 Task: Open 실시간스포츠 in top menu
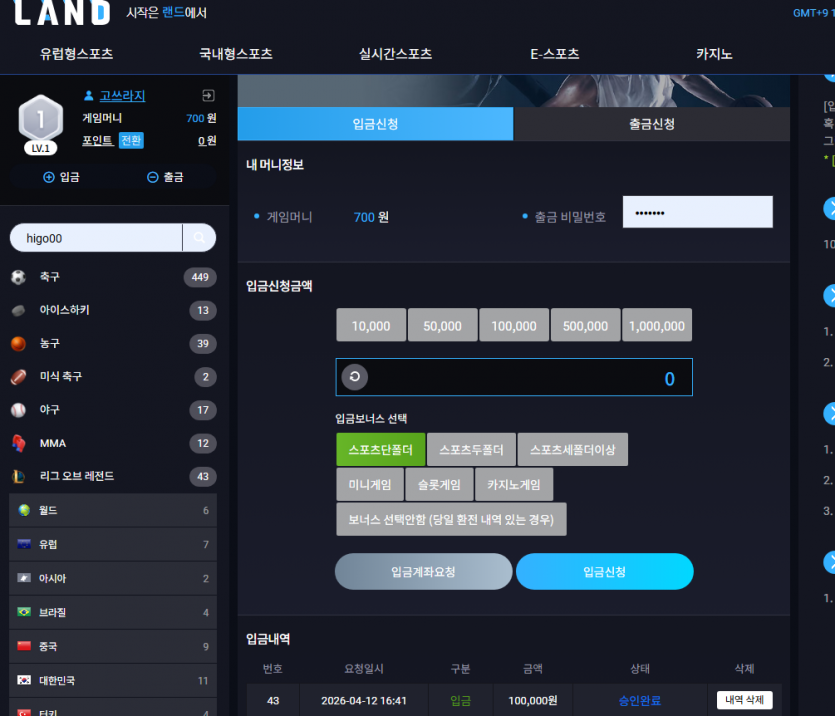[x=395, y=54]
